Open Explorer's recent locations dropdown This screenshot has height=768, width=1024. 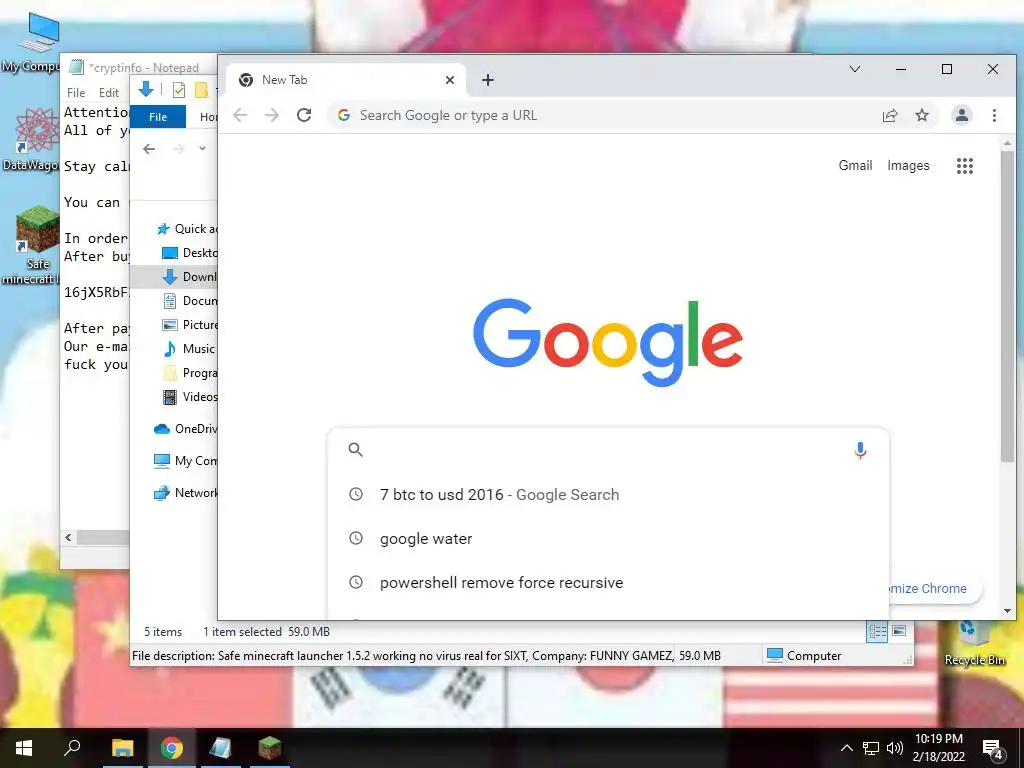click(202, 149)
